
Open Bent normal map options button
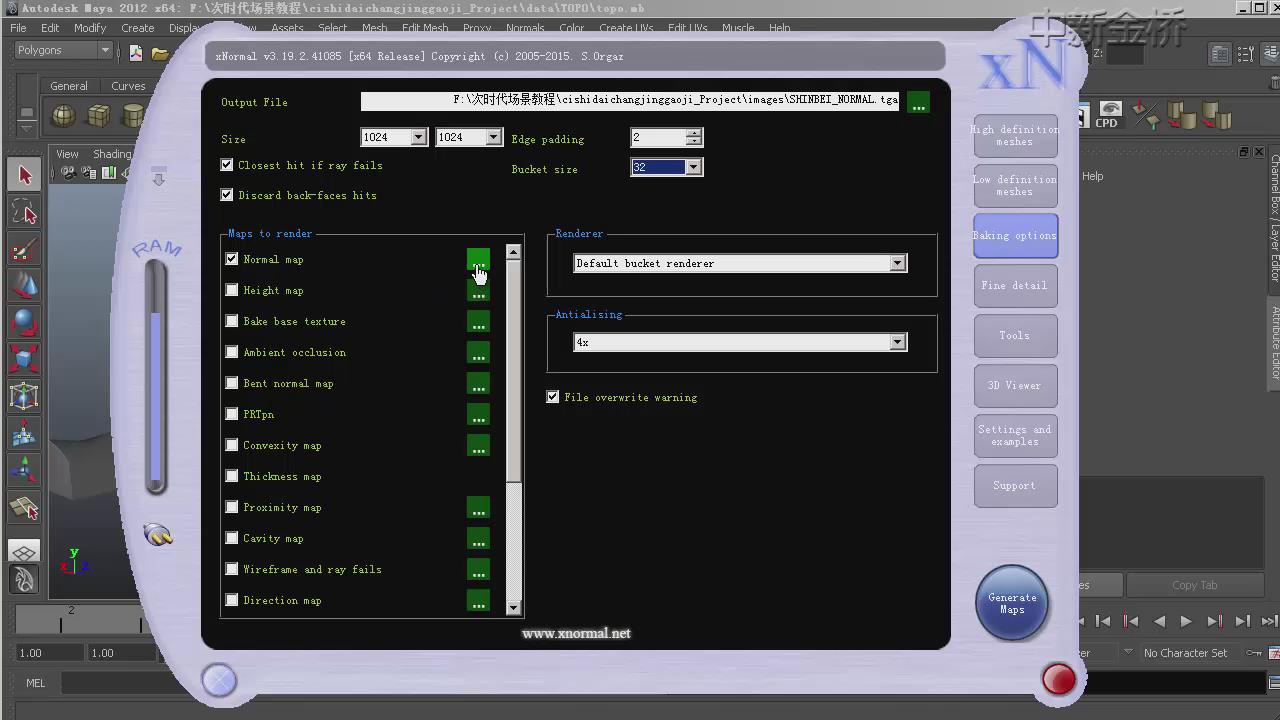pos(478,384)
